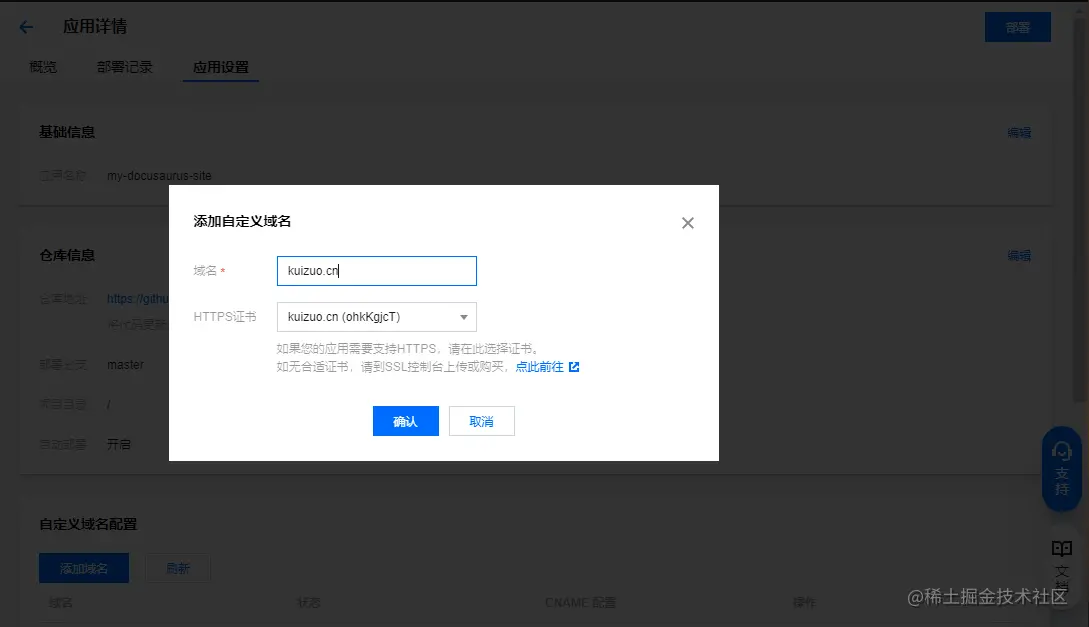Open the HTTPS certificate dropdown
This screenshot has height=627, width=1089.
pos(376,317)
